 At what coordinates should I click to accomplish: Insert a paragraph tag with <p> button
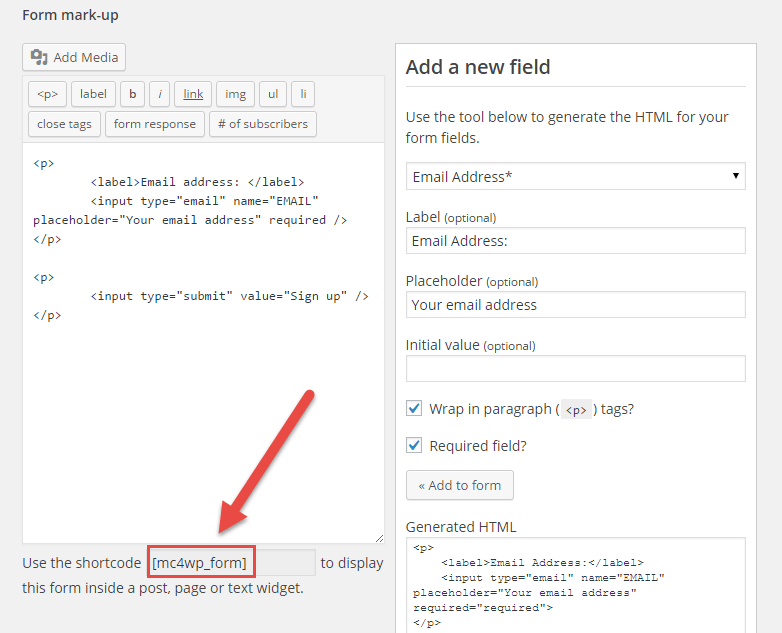47,94
